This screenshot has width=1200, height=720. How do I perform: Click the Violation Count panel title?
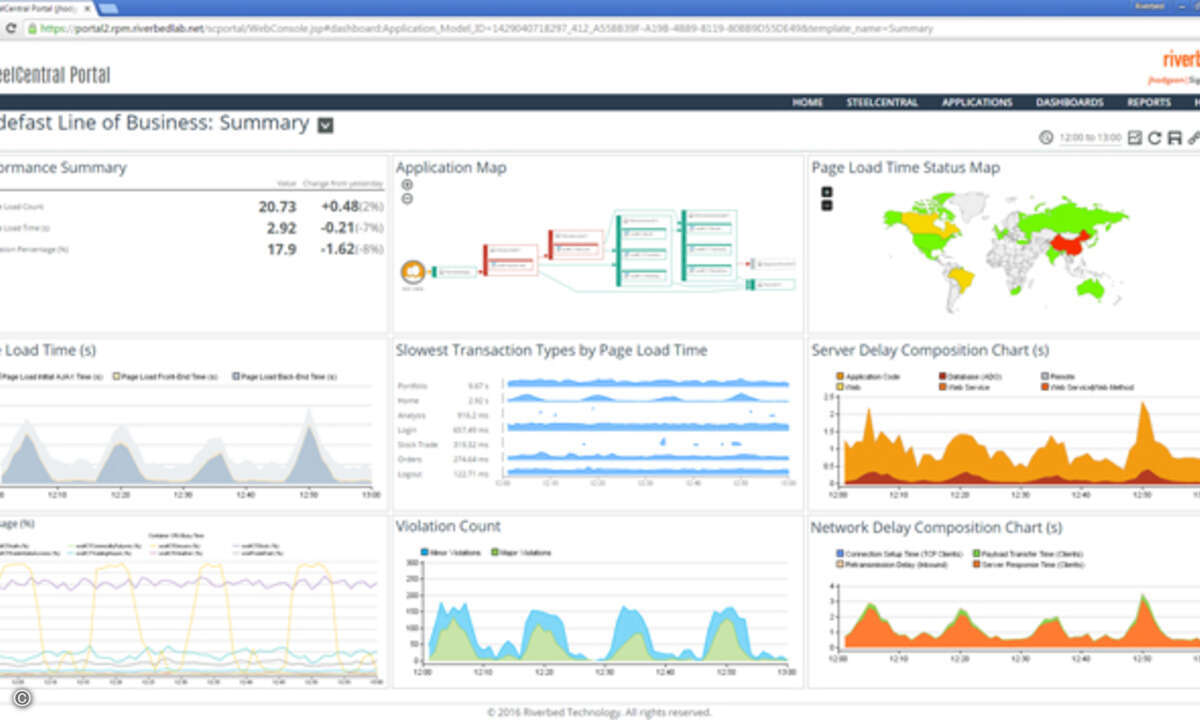[448, 526]
